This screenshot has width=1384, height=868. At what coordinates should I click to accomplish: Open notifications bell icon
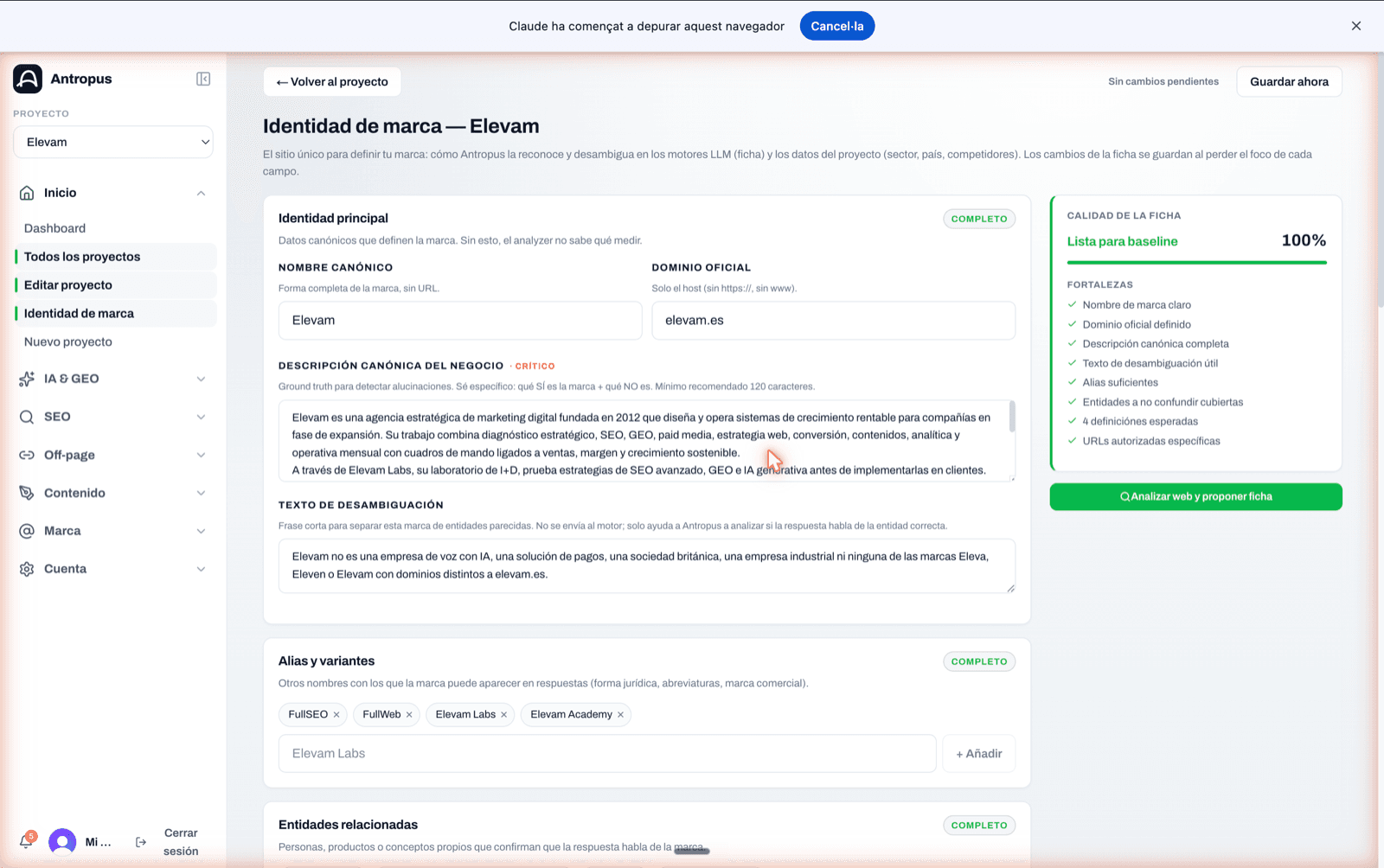(27, 841)
